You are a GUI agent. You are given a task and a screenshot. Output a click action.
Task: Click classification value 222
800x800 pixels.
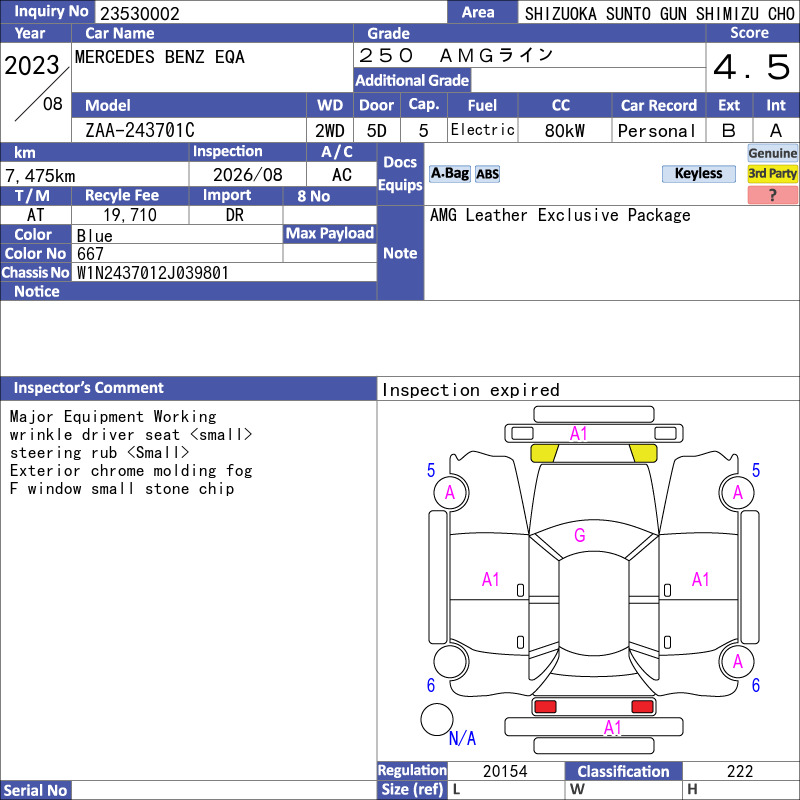pos(740,771)
